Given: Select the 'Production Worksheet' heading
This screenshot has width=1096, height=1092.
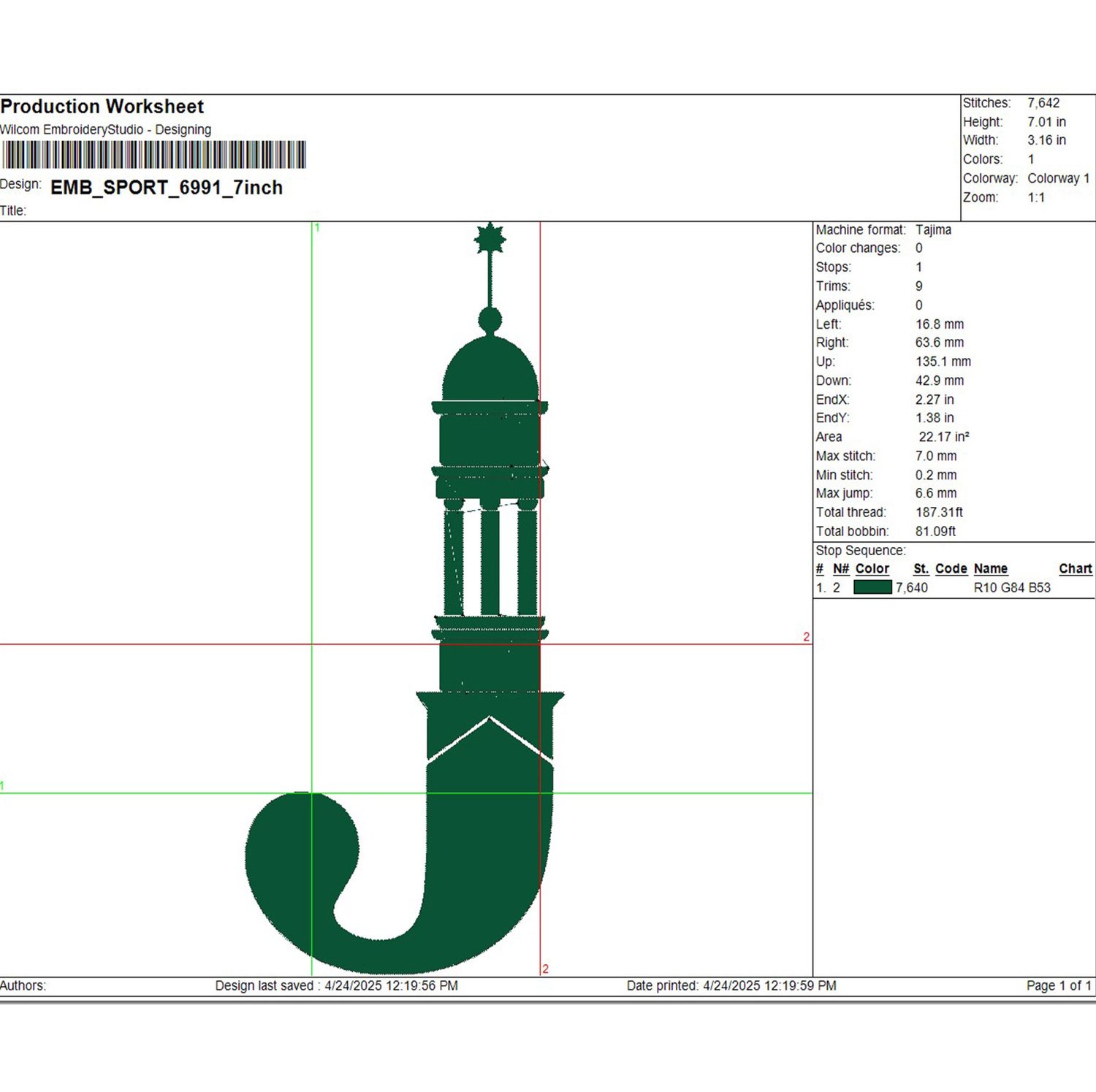Looking at the screenshot, I should [102, 107].
